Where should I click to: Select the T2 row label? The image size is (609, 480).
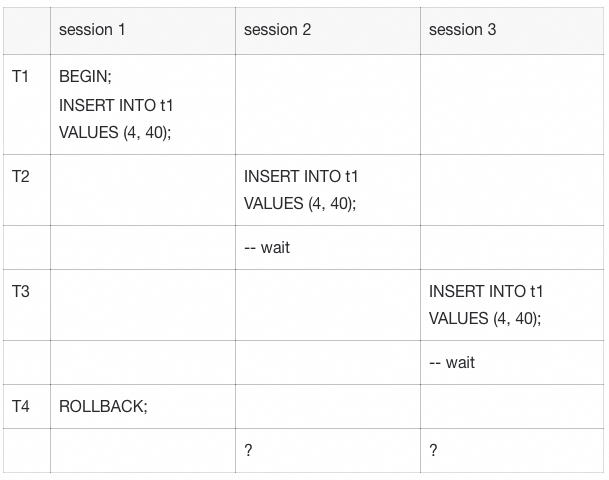click(21, 176)
